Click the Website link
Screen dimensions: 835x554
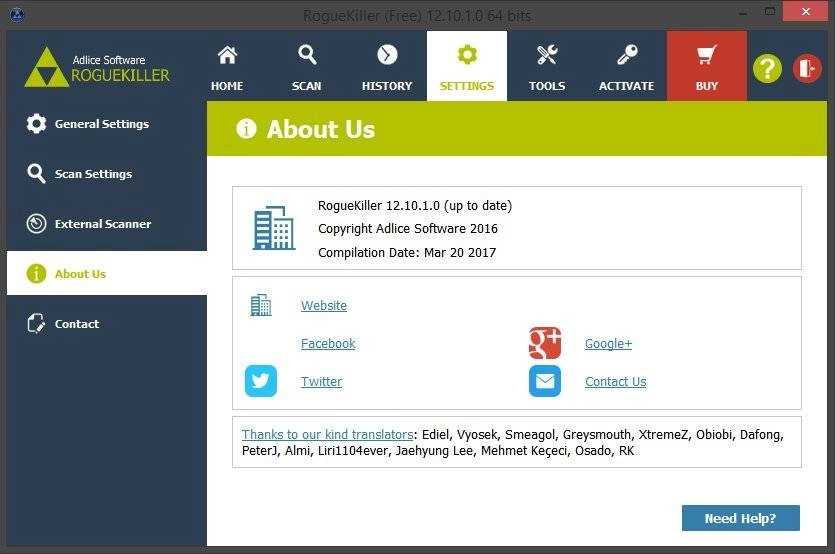(x=324, y=306)
